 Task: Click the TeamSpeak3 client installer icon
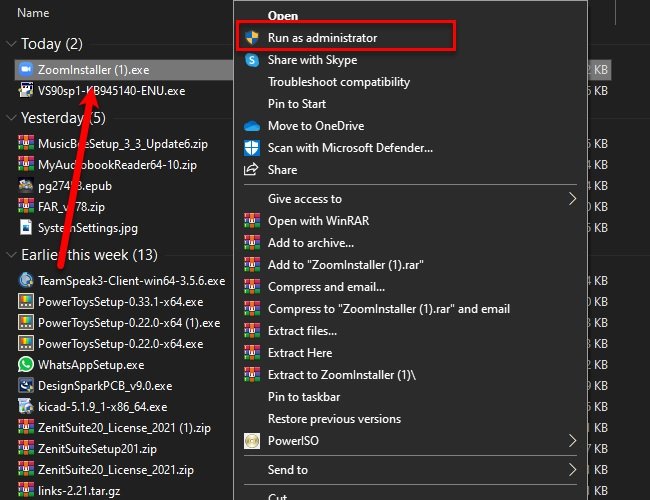26,280
